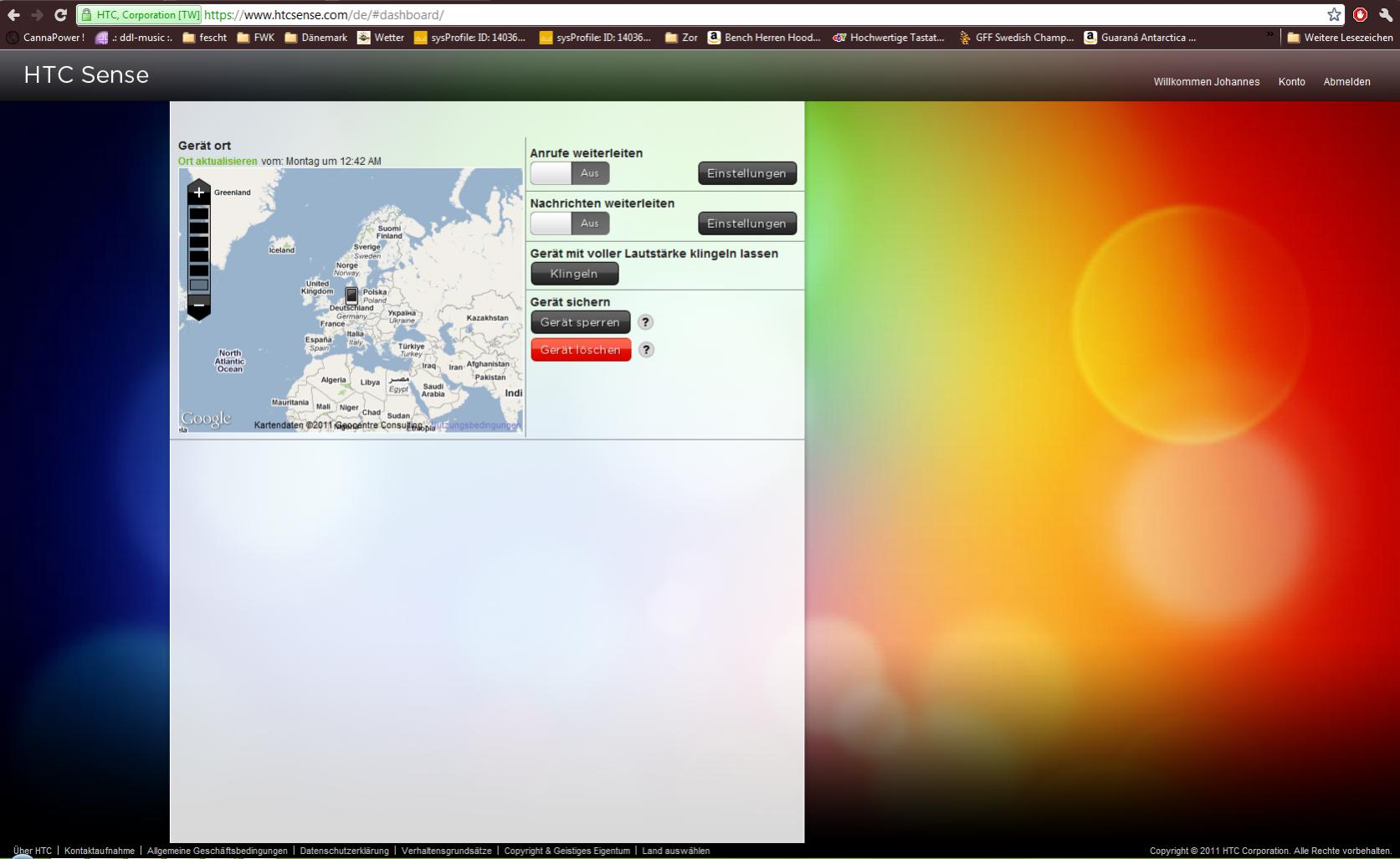
Task: Open the GFF Swedish Champ bookmark
Action: (x=1016, y=38)
